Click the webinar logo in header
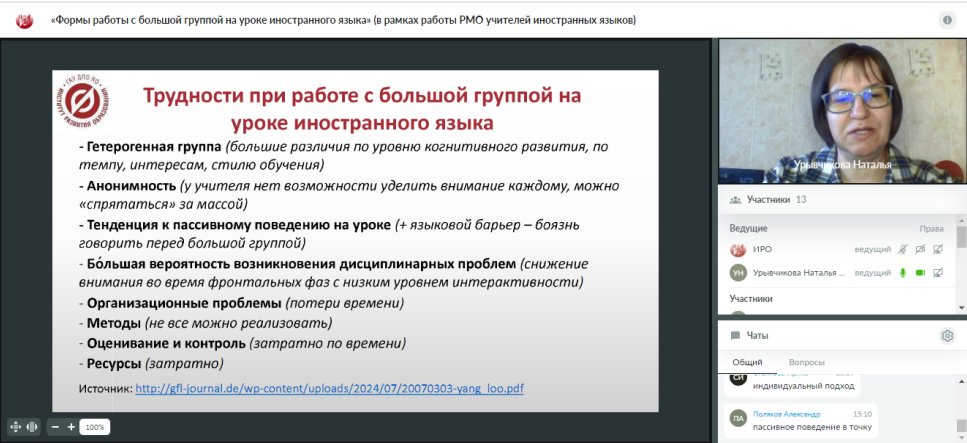Image resolution: width=967 pixels, height=443 pixels. [27, 20]
